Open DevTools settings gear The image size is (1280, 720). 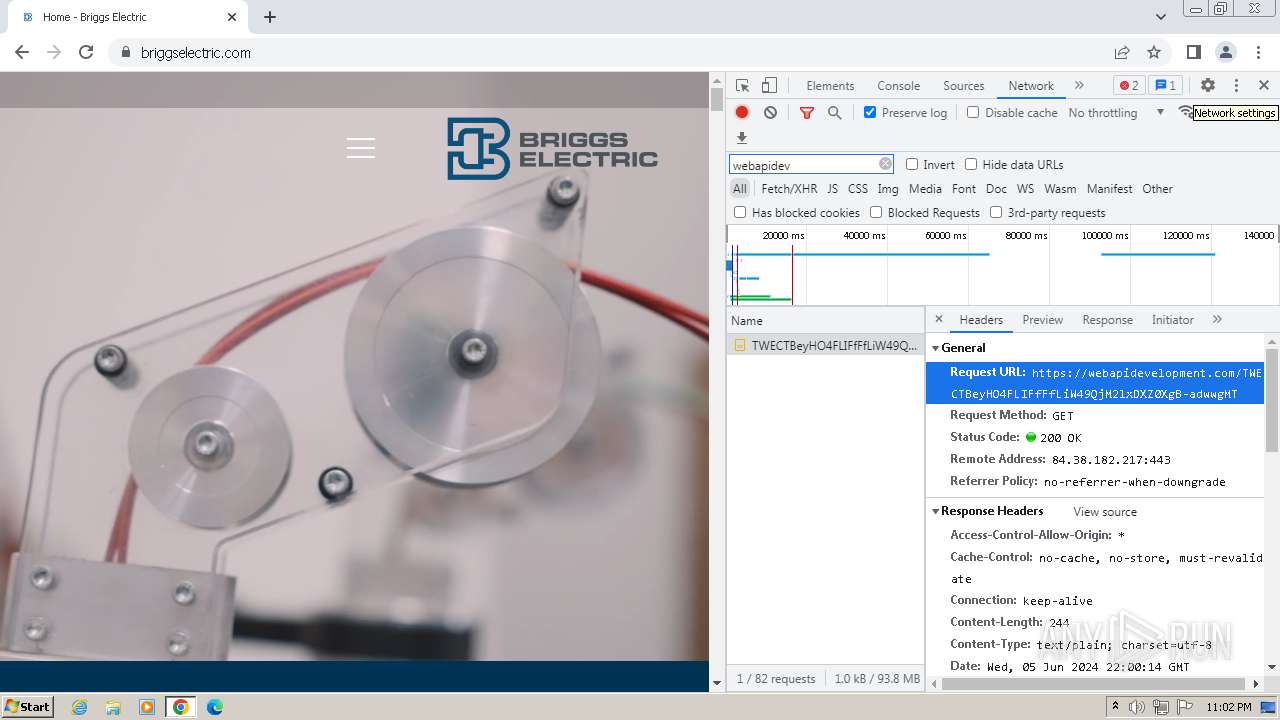pyautogui.click(x=1208, y=86)
